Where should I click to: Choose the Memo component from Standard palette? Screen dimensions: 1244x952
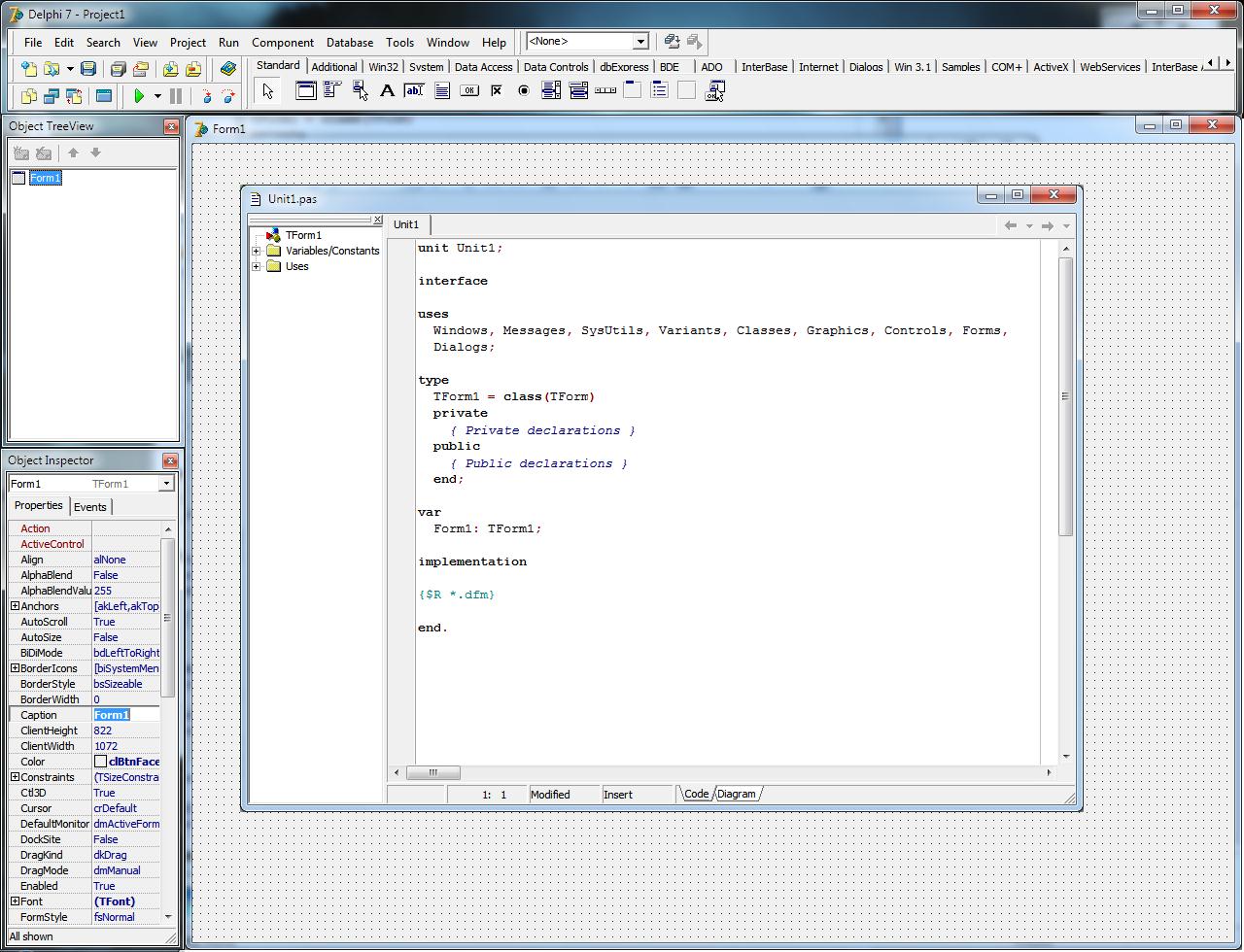[x=442, y=91]
